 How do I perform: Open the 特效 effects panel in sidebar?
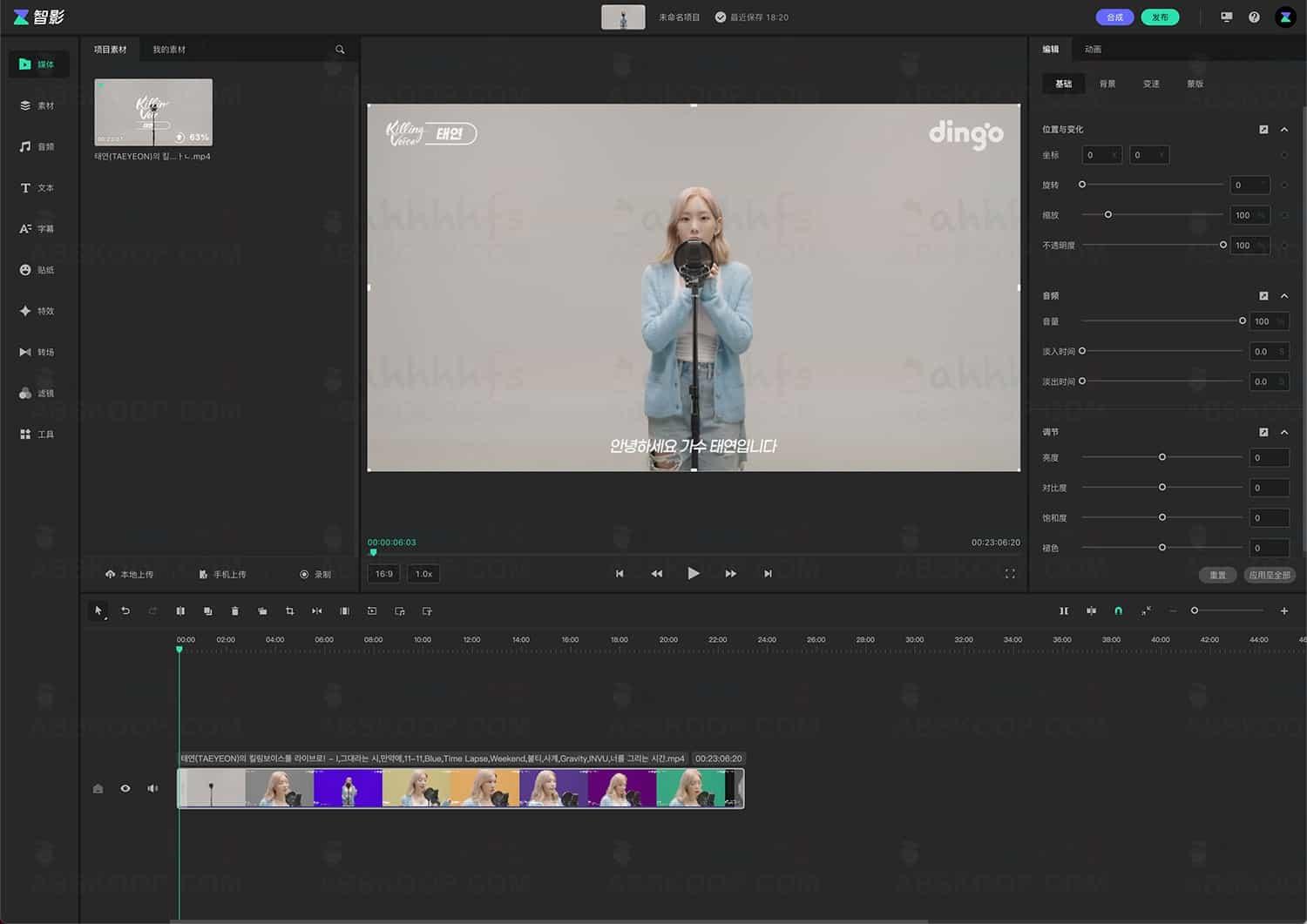click(x=37, y=311)
